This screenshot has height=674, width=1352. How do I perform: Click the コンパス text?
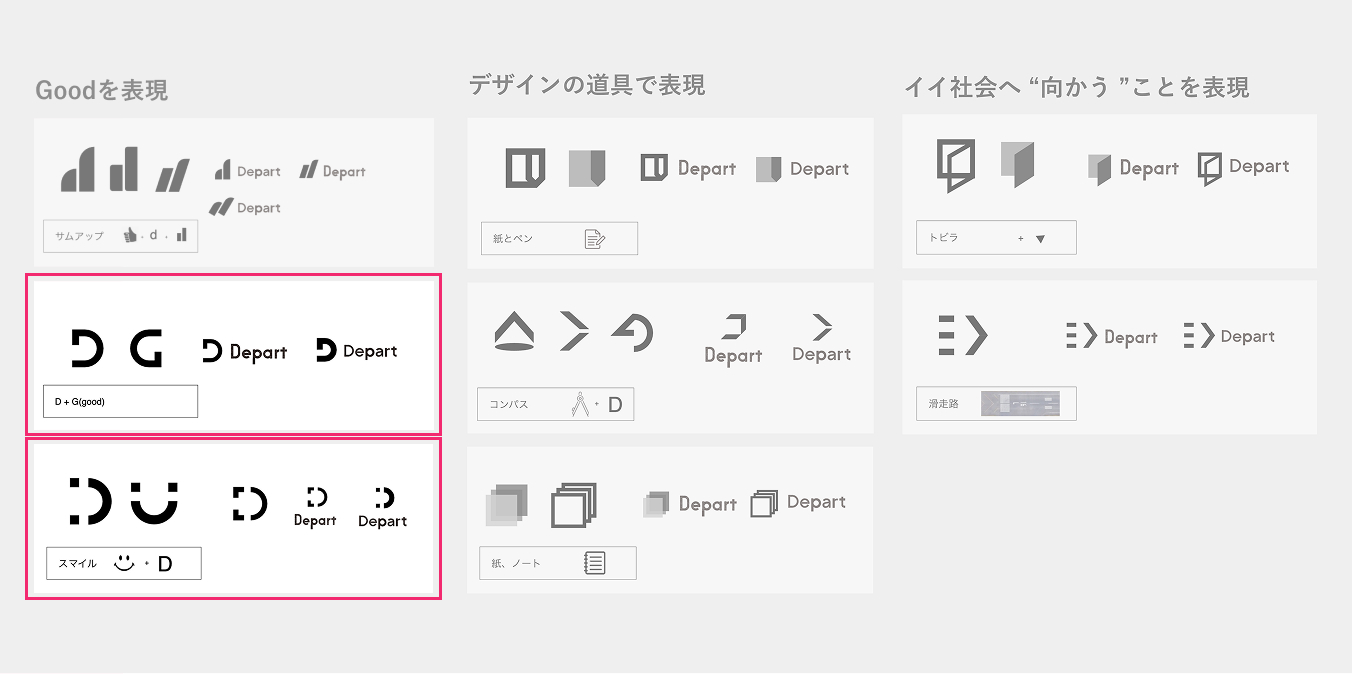coord(508,405)
